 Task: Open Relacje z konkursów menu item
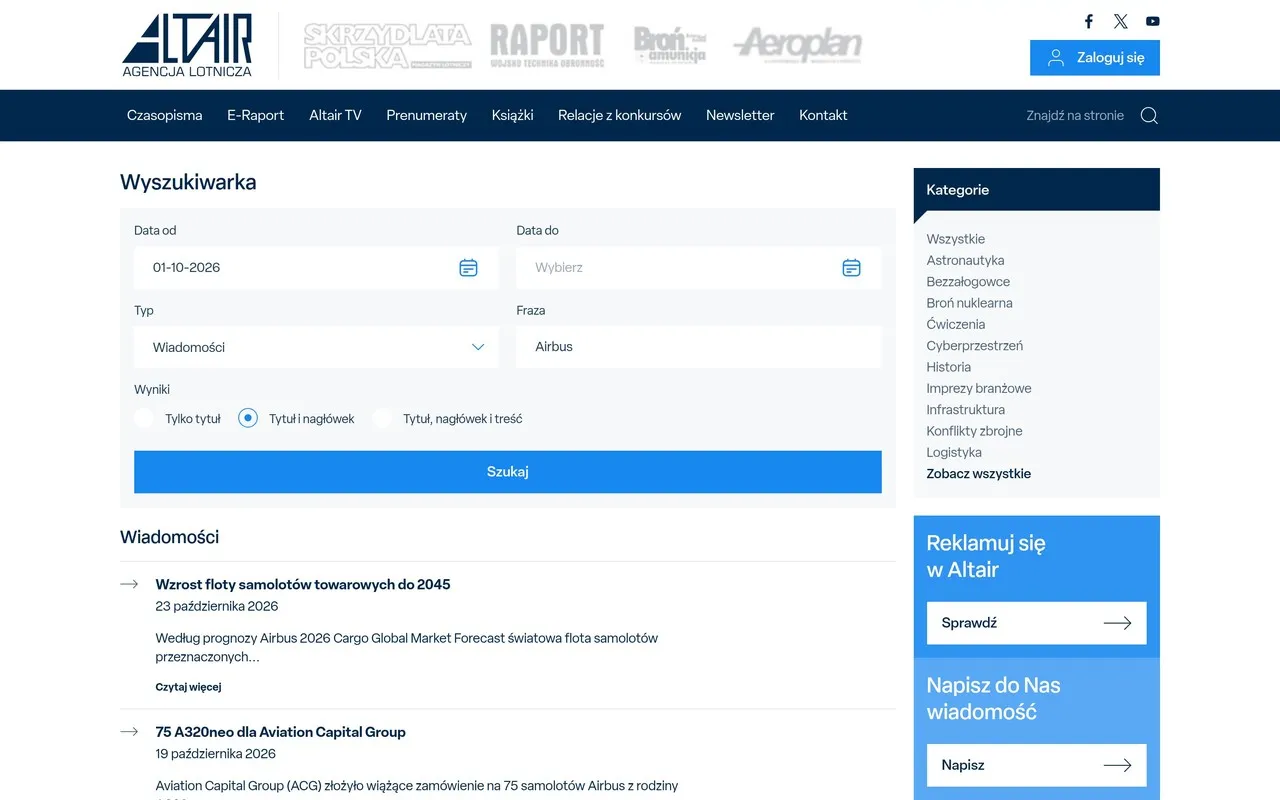tap(620, 115)
